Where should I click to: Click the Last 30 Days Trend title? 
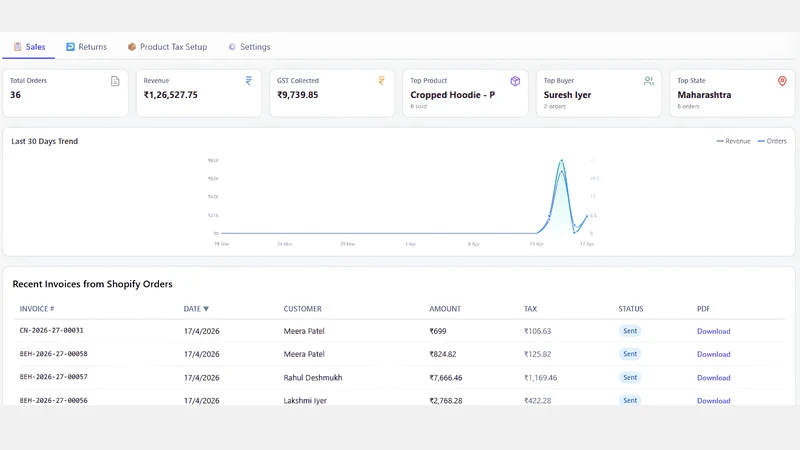44,141
